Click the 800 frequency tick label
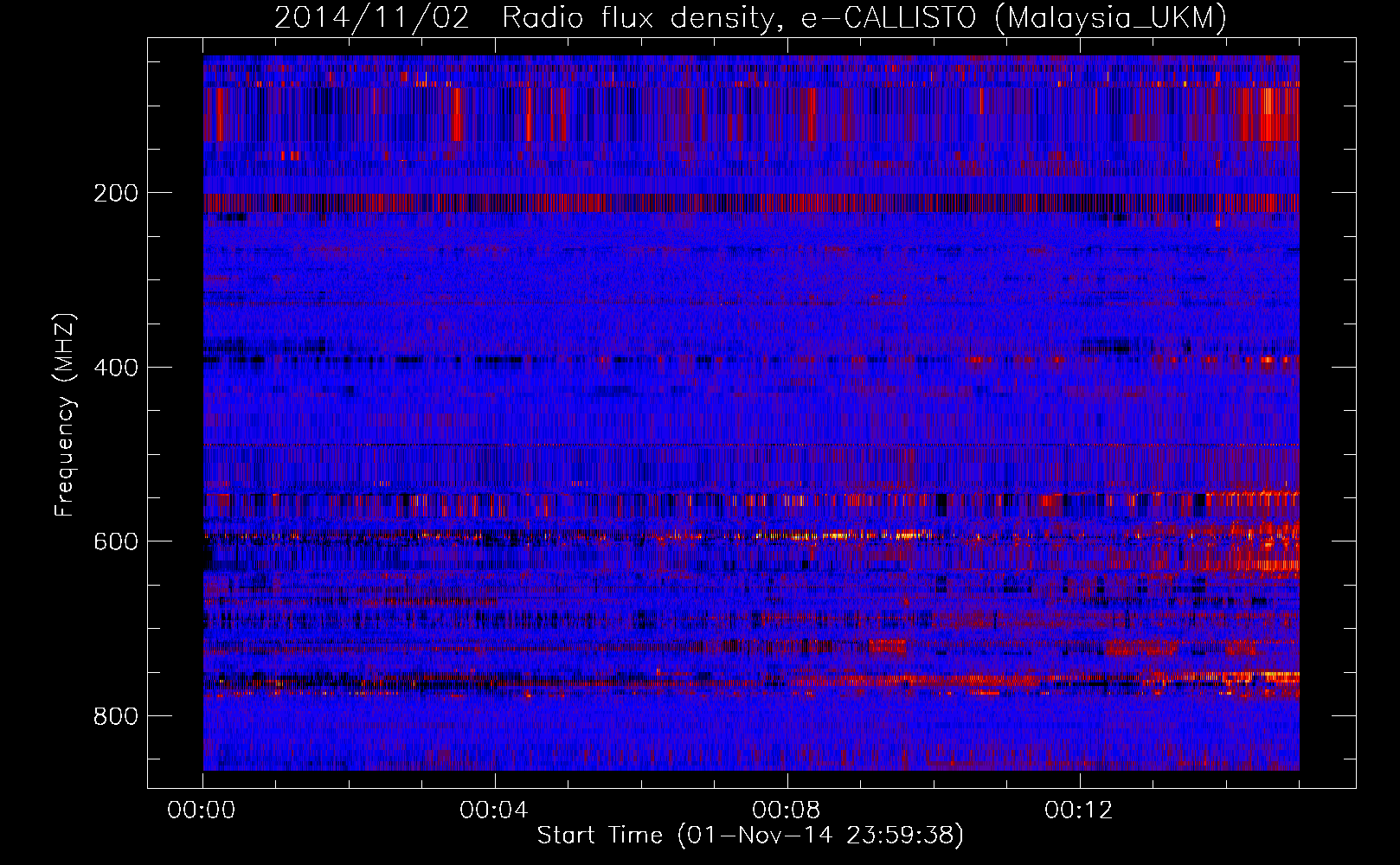This screenshot has height=865, width=1400. click(116, 716)
